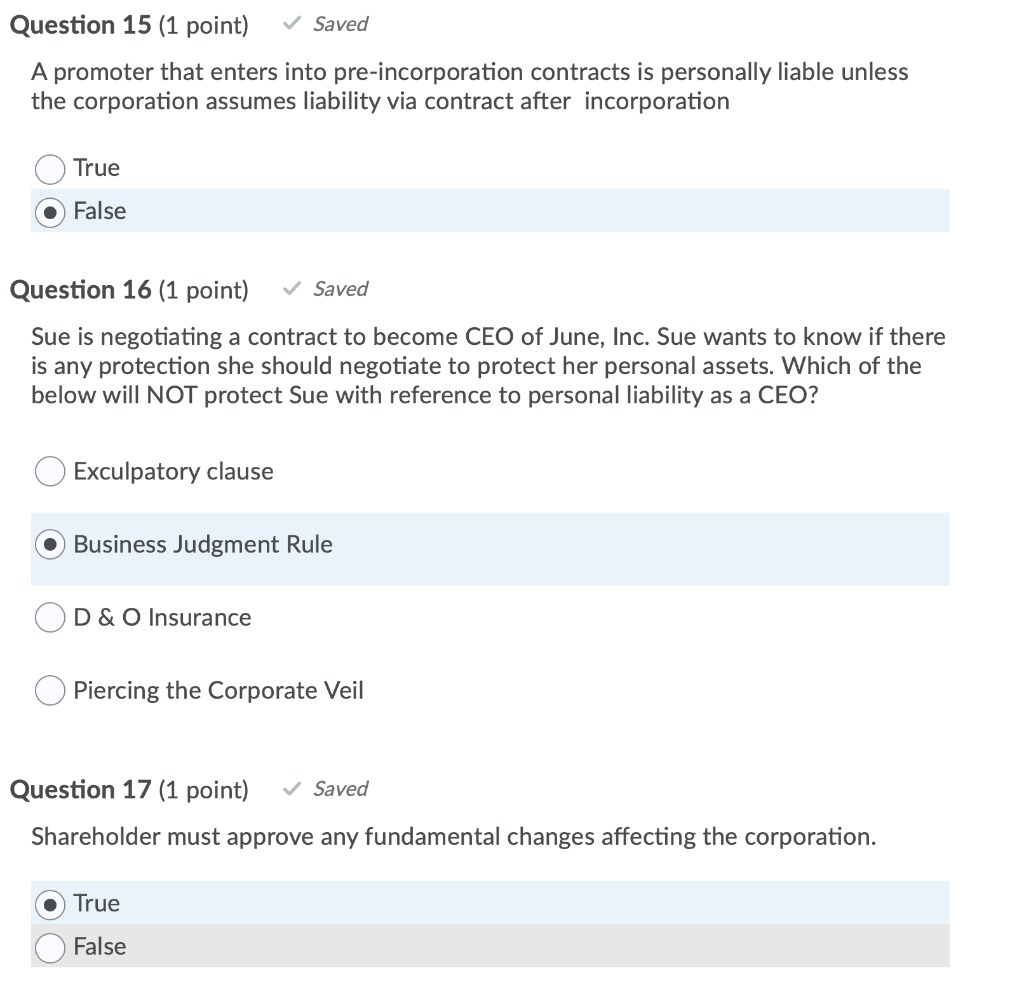1024x1001 pixels.
Task: Click the Saved checkmark icon for Question 17
Action: [291, 788]
